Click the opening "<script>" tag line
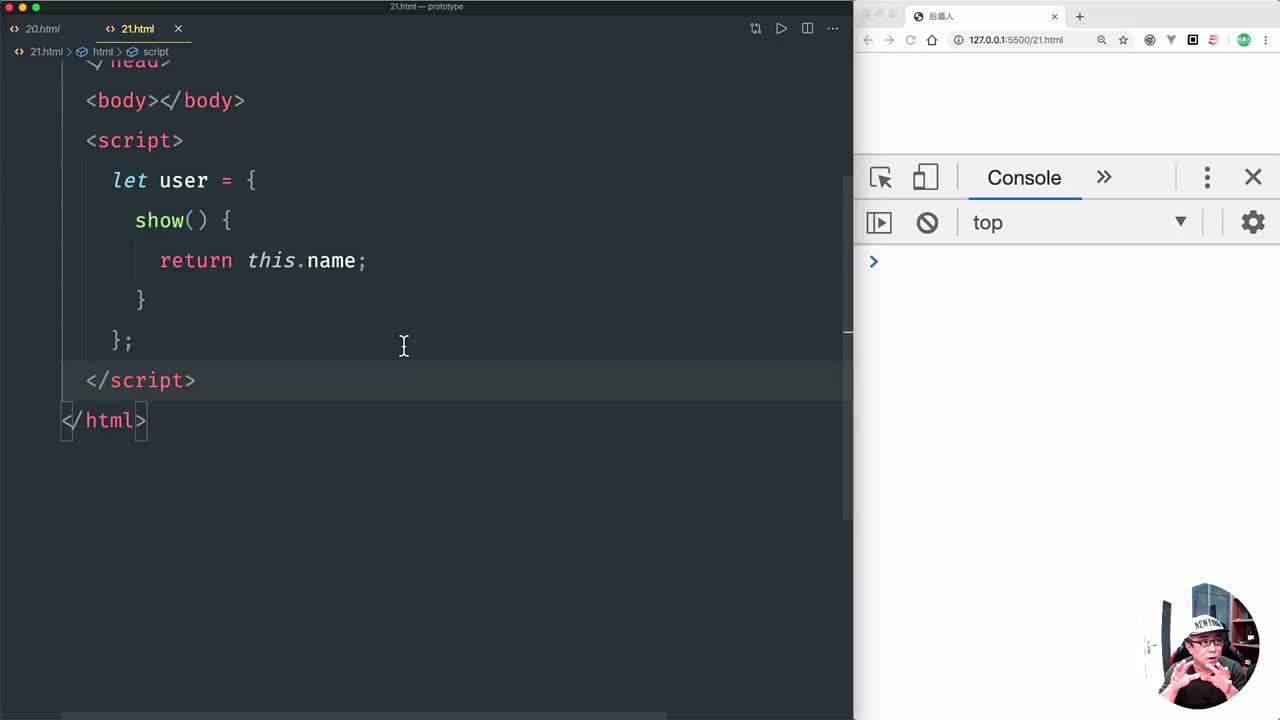1280x720 pixels. tap(135, 141)
